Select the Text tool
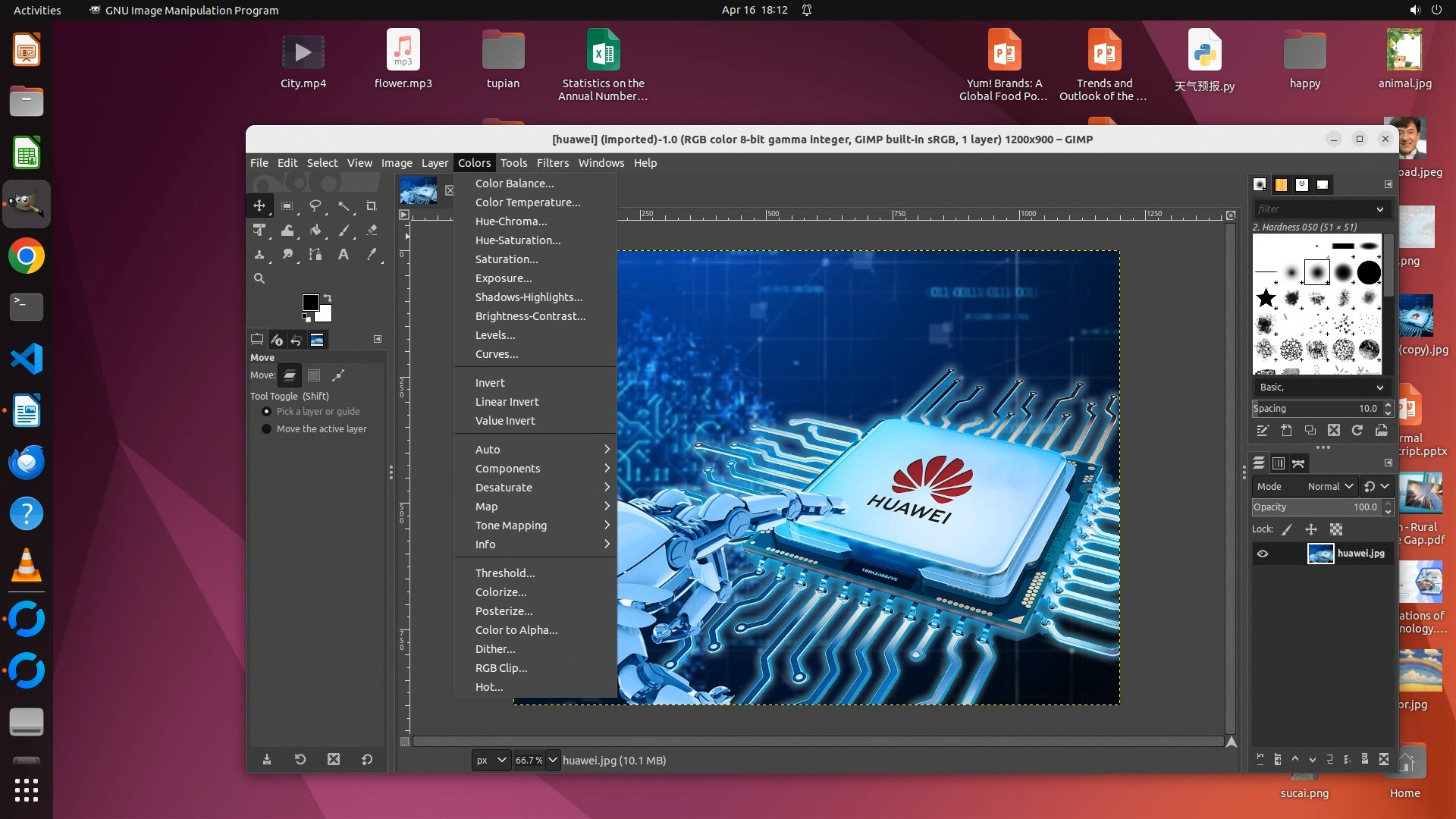 [x=344, y=255]
